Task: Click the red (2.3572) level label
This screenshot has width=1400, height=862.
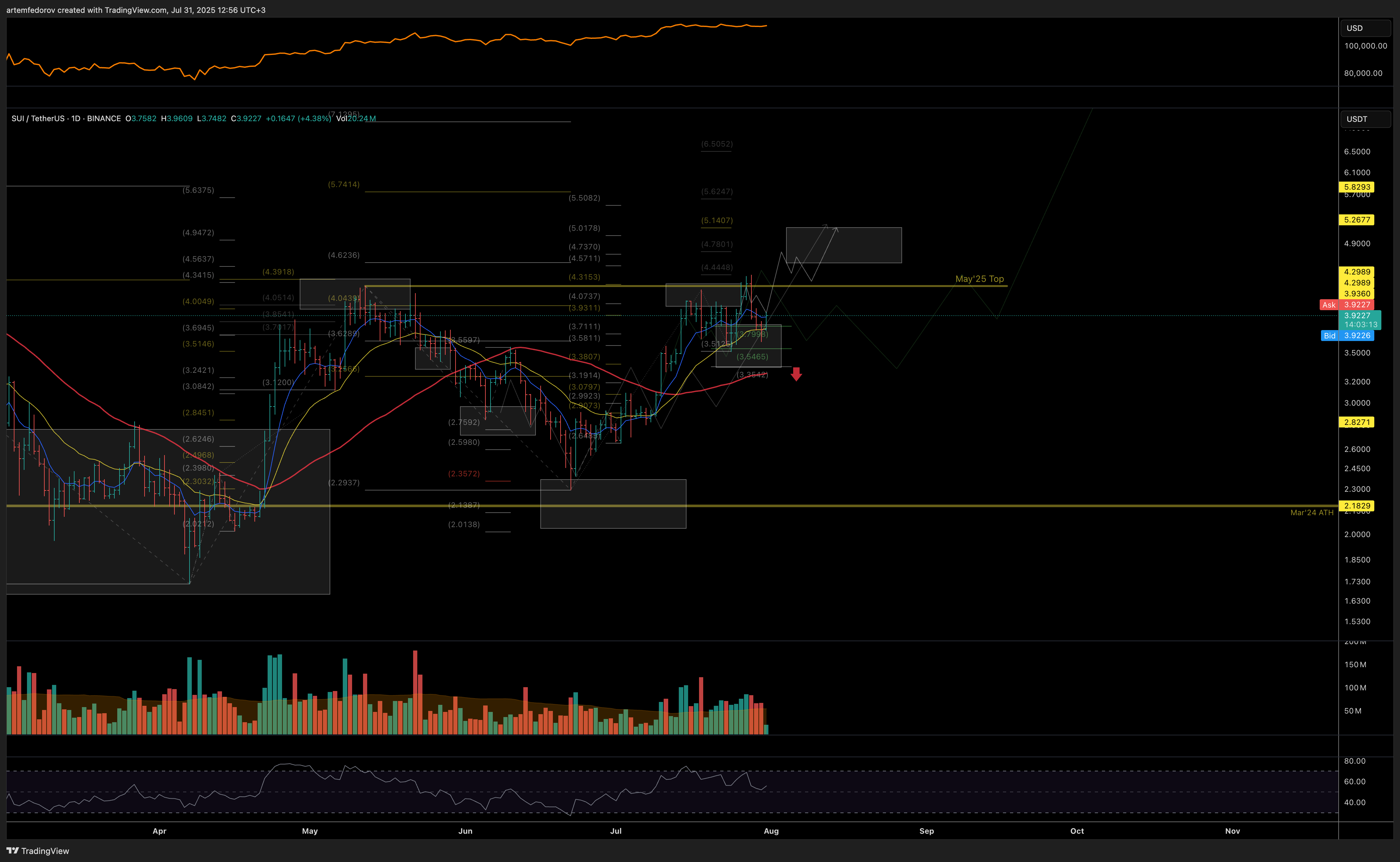Action: pos(464,474)
